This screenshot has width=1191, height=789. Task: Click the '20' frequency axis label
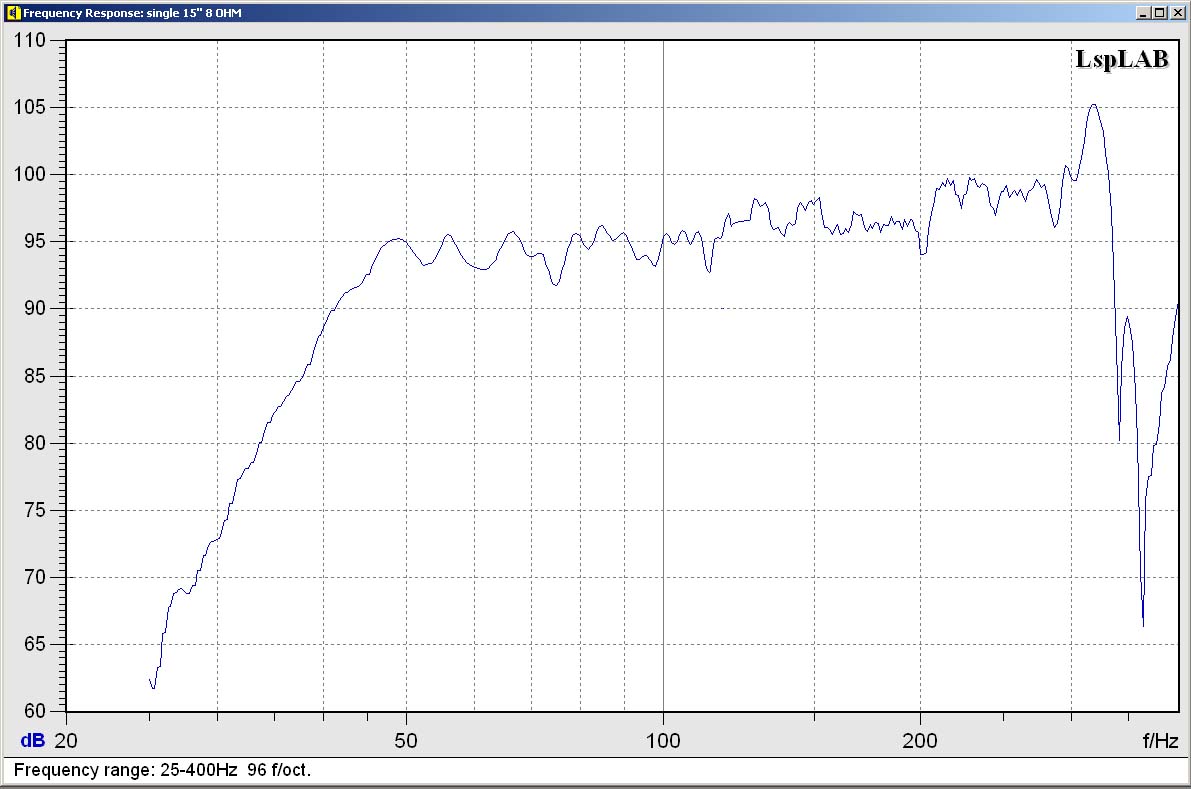pyautogui.click(x=66, y=741)
